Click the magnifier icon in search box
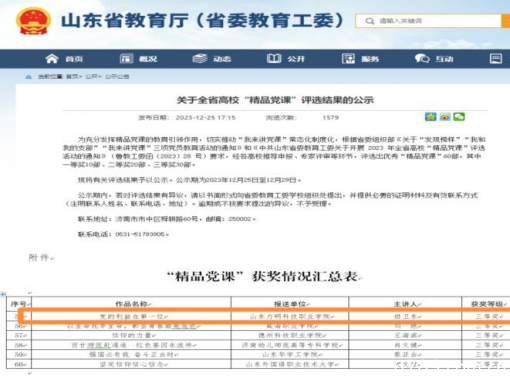Screen dimensions: 510x377 369,21
